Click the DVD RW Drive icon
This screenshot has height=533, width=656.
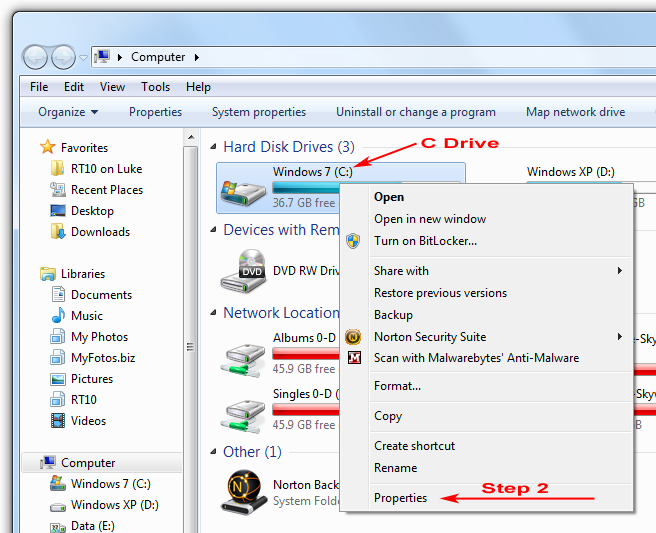pyautogui.click(x=243, y=271)
